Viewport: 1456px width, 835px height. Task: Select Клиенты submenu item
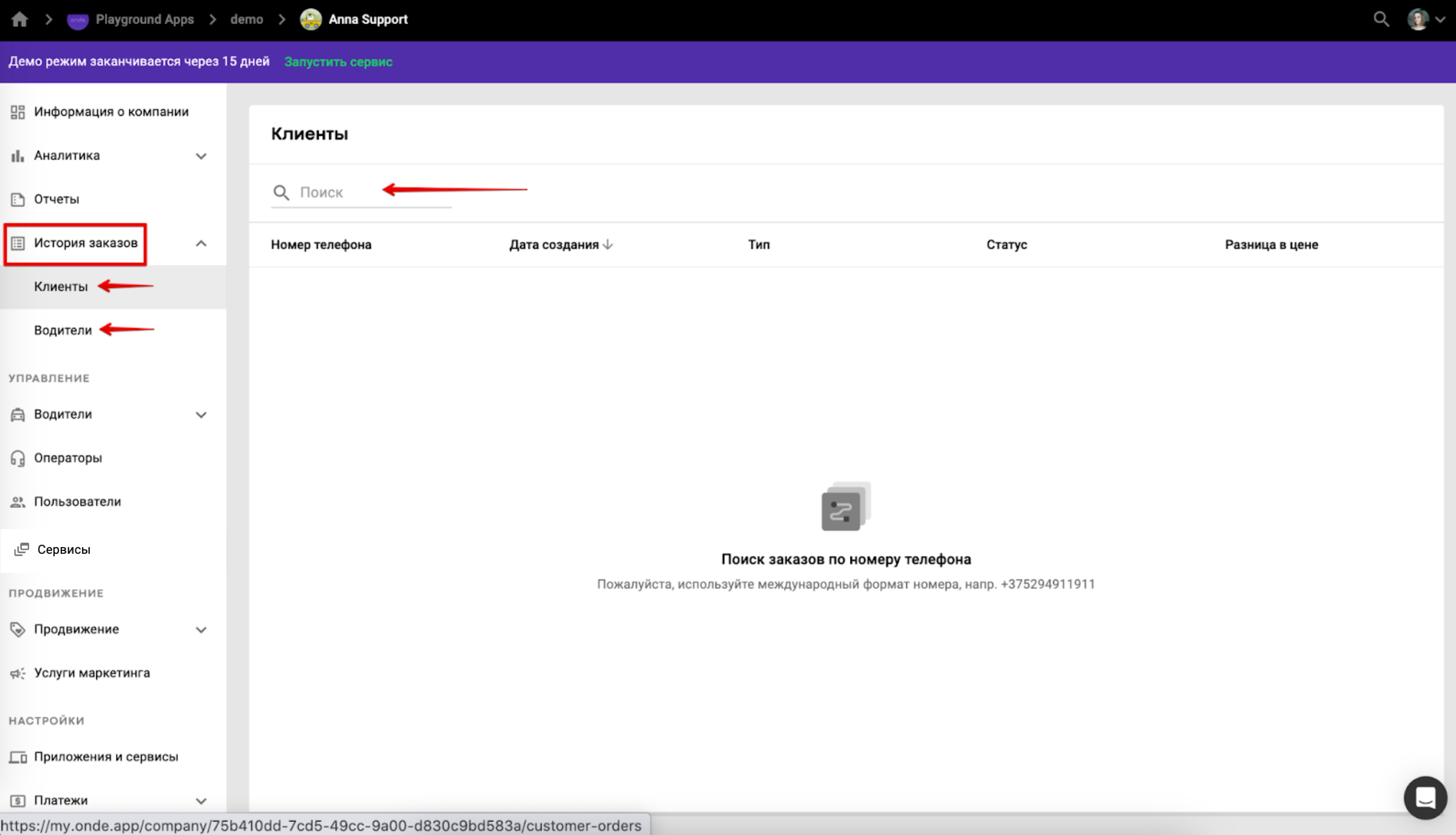[x=61, y=287]
